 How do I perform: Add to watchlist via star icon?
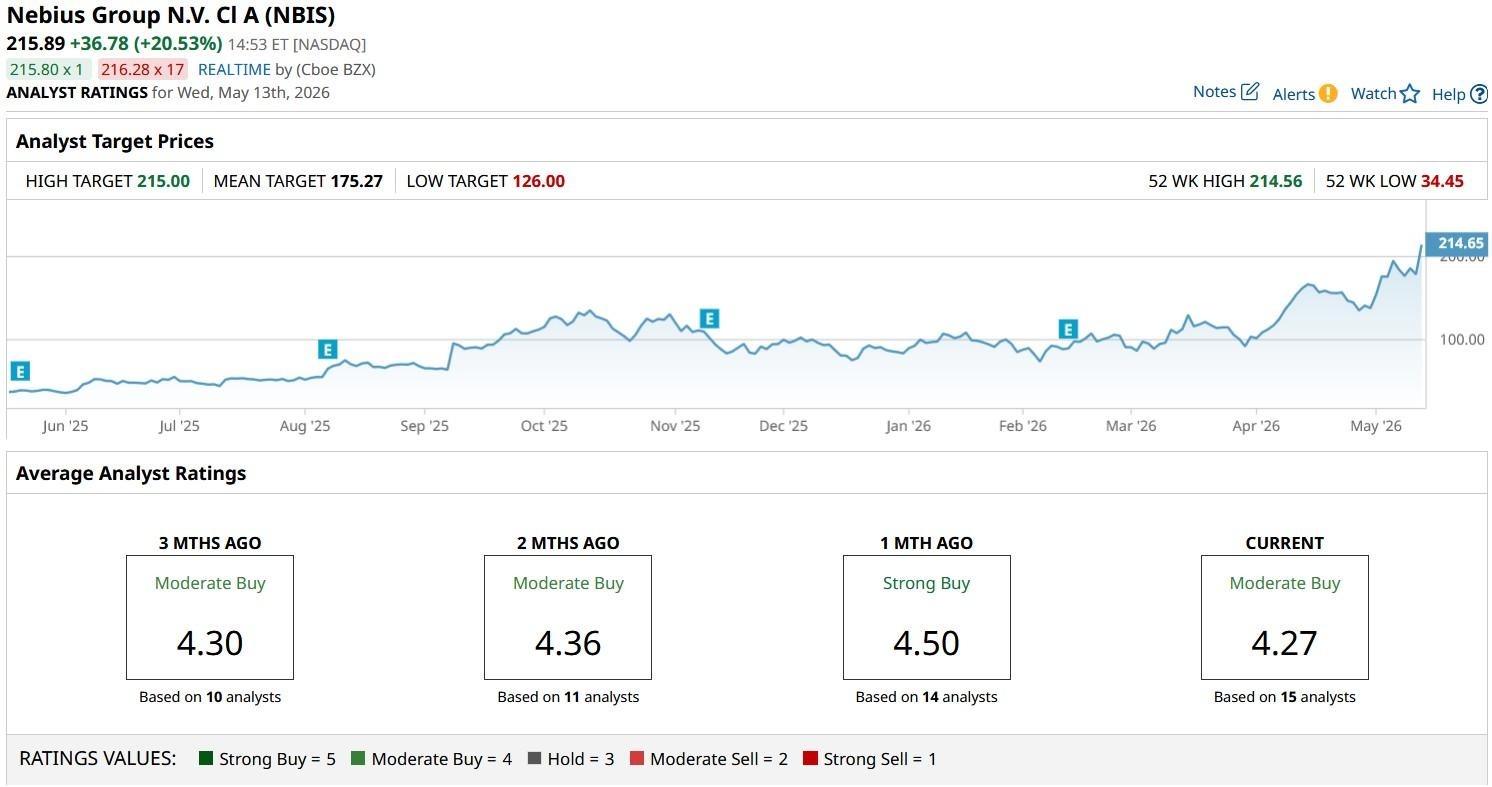(1410, 94)
